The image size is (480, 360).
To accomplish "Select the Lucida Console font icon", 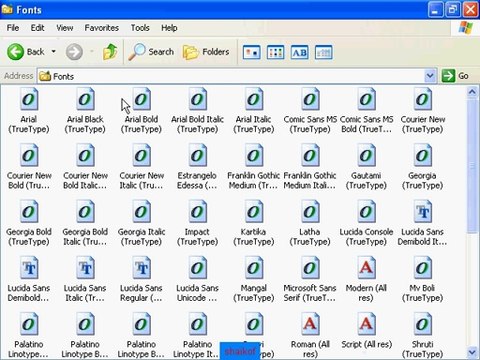I will [x=367, y=212].
